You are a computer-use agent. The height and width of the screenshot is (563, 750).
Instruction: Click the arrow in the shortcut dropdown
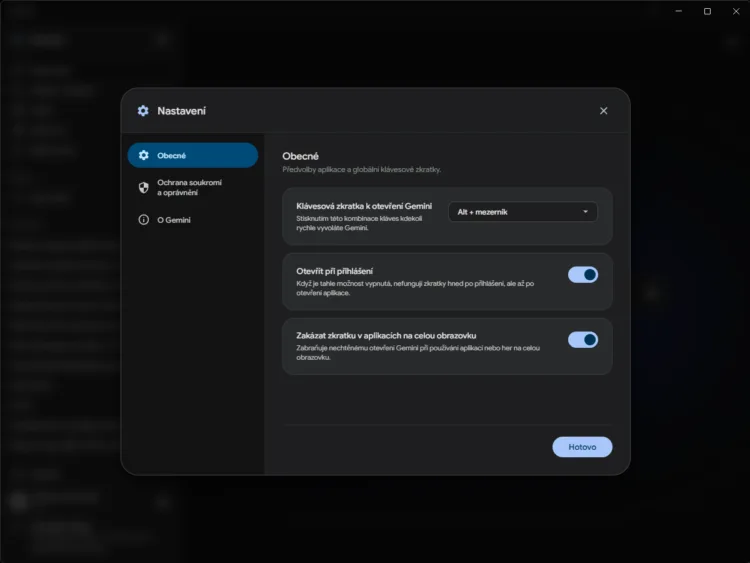pos(585,212)
